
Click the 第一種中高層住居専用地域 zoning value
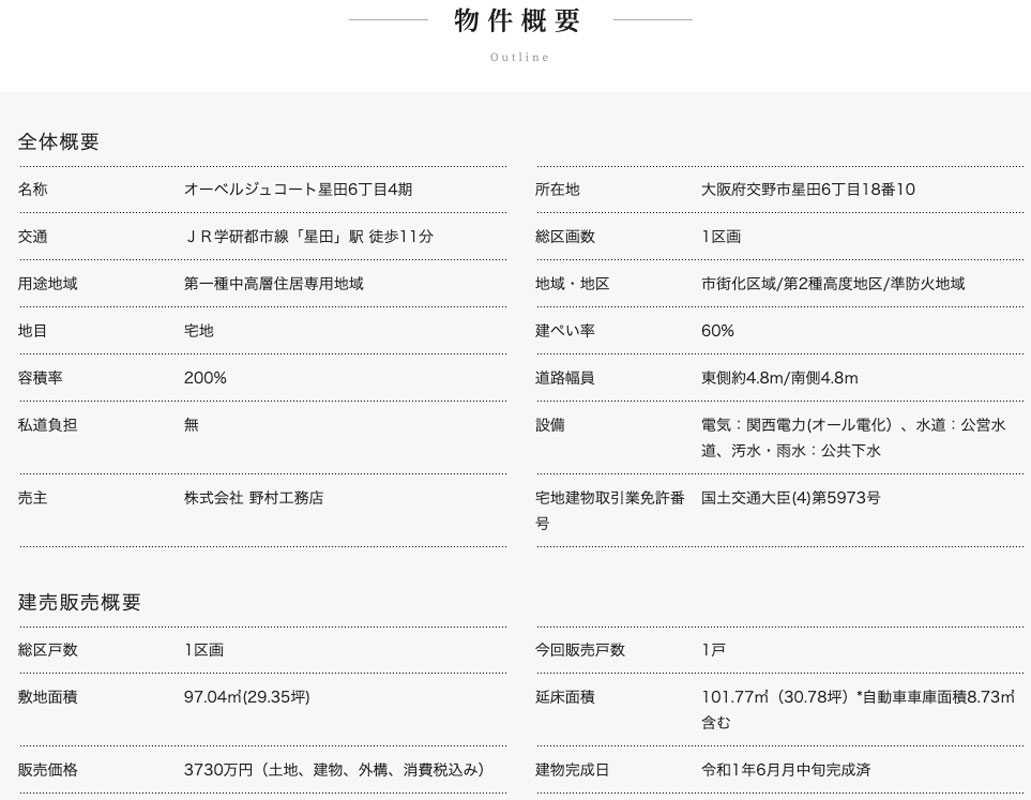coord(274,283)
